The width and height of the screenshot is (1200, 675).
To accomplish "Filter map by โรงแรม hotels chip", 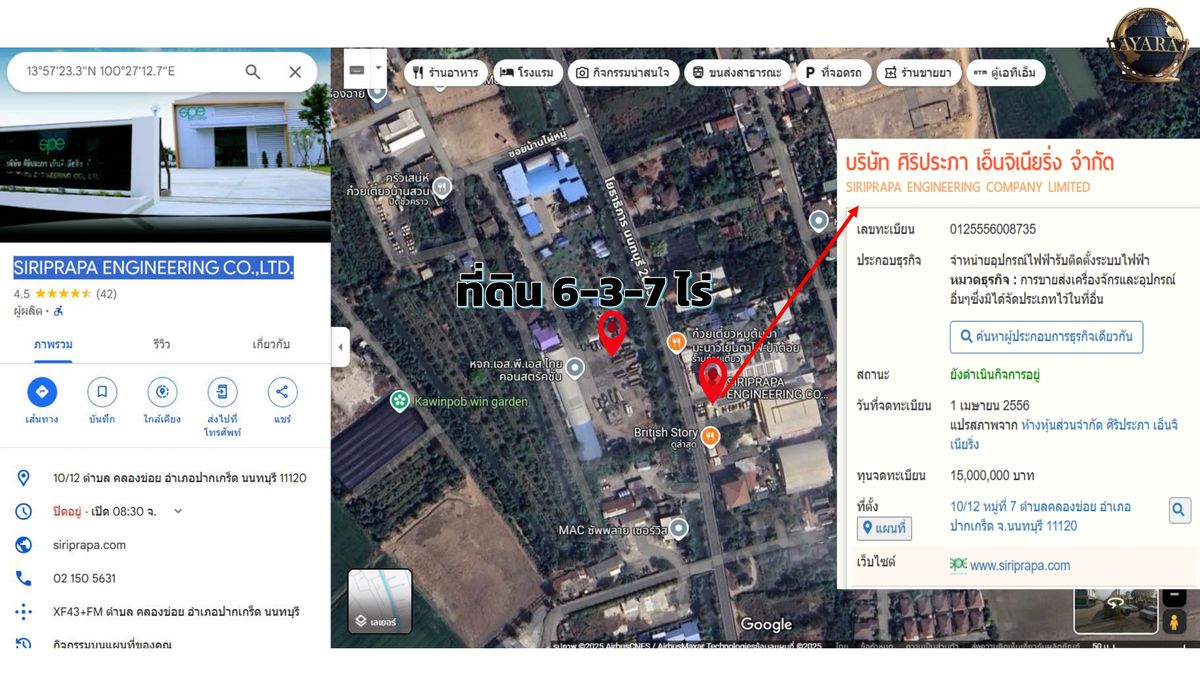I will pyautogui.click(x=528, y=72).
